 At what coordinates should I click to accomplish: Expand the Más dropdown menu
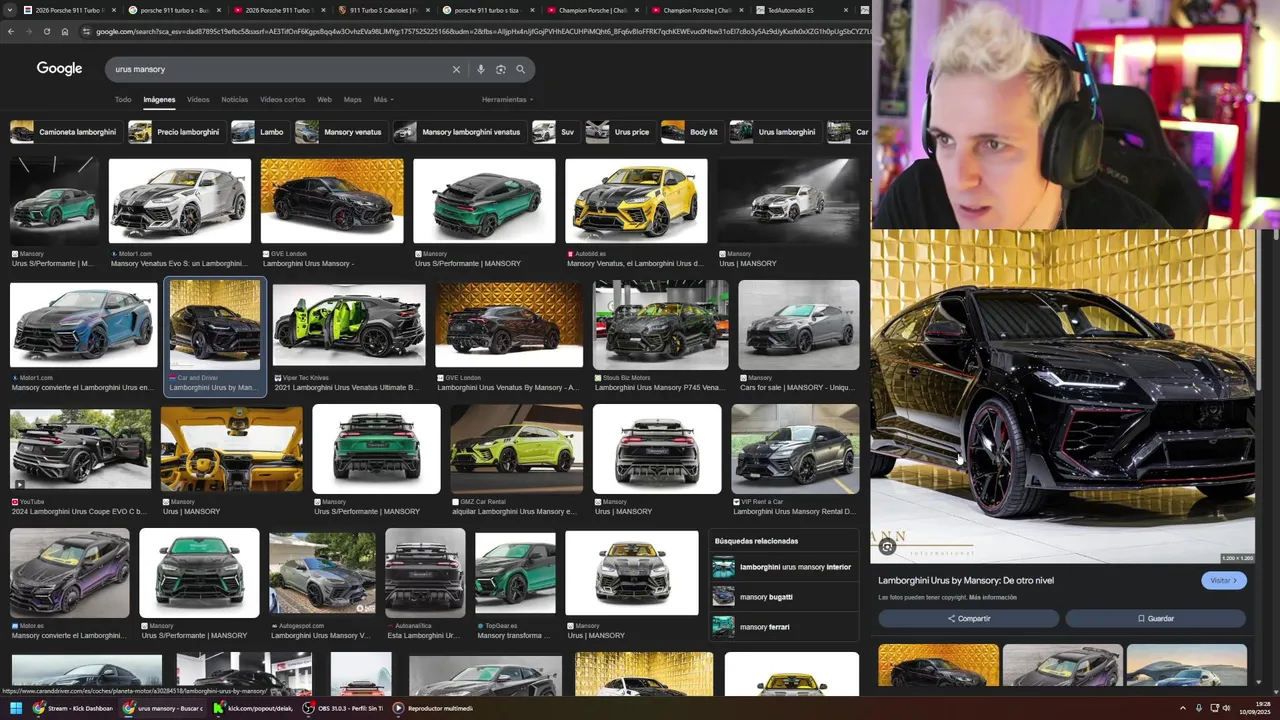pyautogui.click(x=383, y=99)
